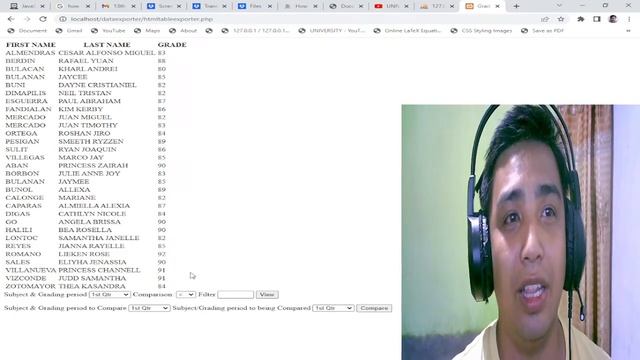The width and height of the screenshot is (640, 360).
Task: Select the VILLANUEVA cell
Action: [x=31, y=270]
